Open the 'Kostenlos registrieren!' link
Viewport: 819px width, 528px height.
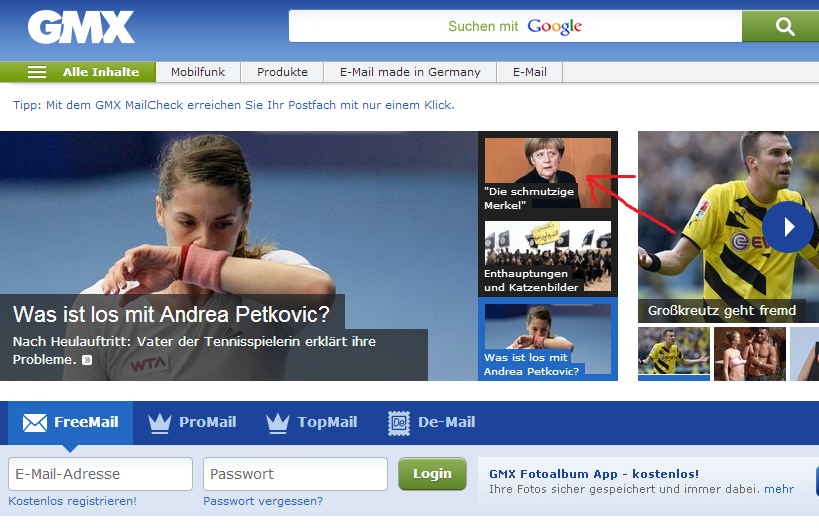click(72, 501)
